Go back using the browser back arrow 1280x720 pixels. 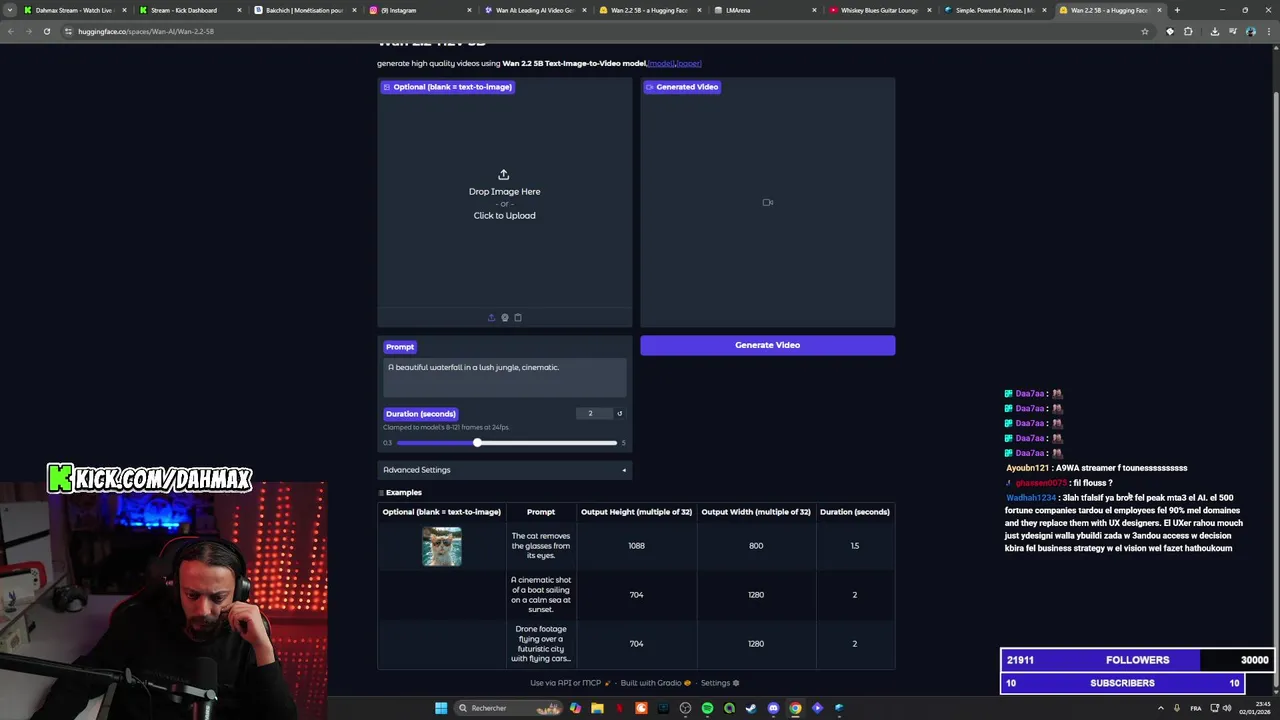click(x=11, y=31)
